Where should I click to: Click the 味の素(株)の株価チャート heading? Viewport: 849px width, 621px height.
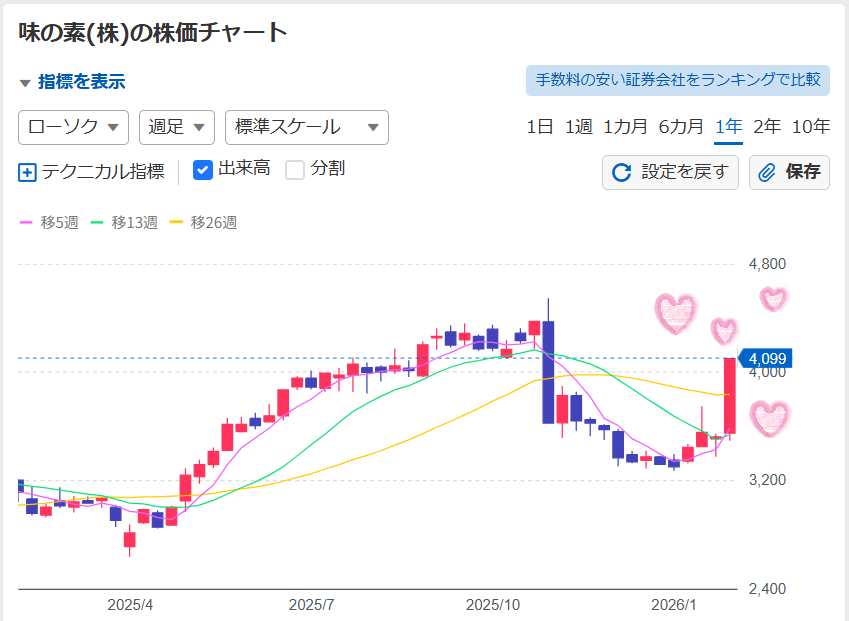(153, 32)
